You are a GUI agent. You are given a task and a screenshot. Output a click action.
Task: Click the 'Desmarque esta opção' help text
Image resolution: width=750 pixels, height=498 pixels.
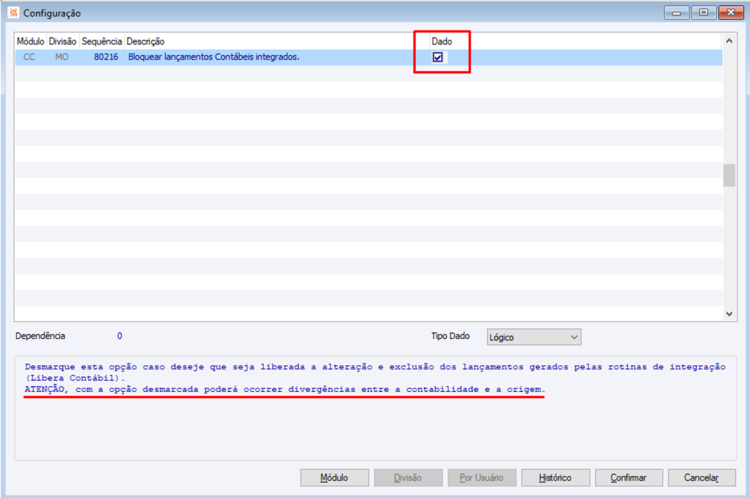point(375,372)
